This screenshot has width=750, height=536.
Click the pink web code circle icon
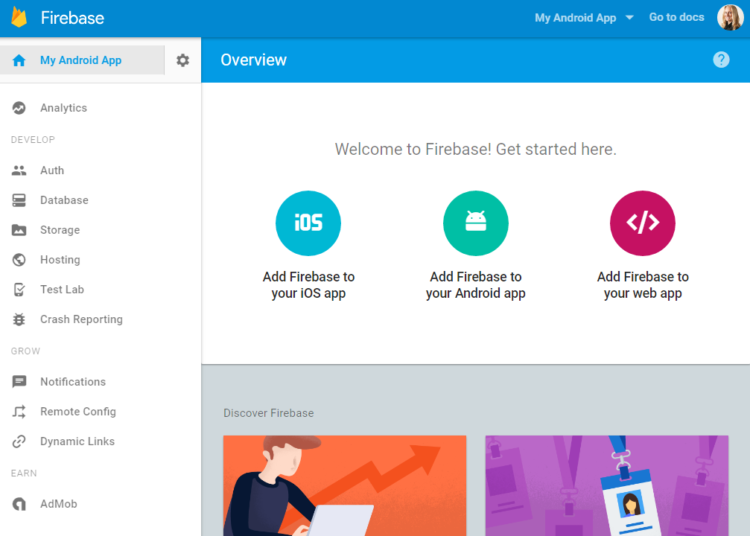point(642,223)
